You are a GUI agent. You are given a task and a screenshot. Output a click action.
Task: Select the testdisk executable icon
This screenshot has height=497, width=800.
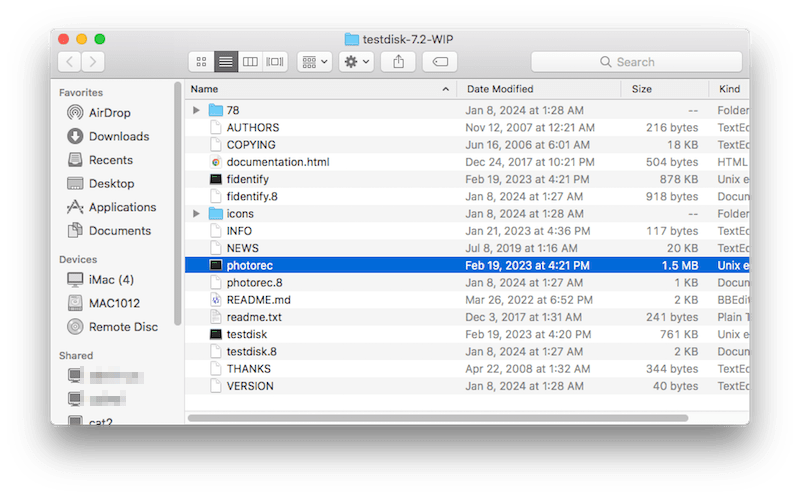coord(216,334)
